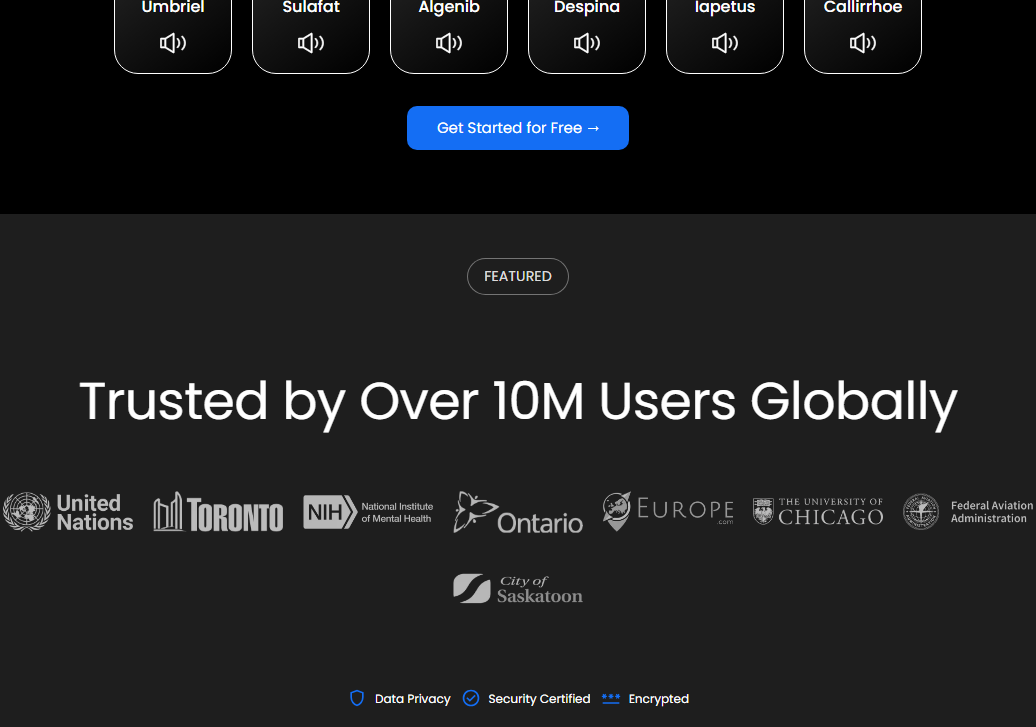The image size is (1036, 727).
Task: Click the Data Privacy label
Action: click(413, 699)
